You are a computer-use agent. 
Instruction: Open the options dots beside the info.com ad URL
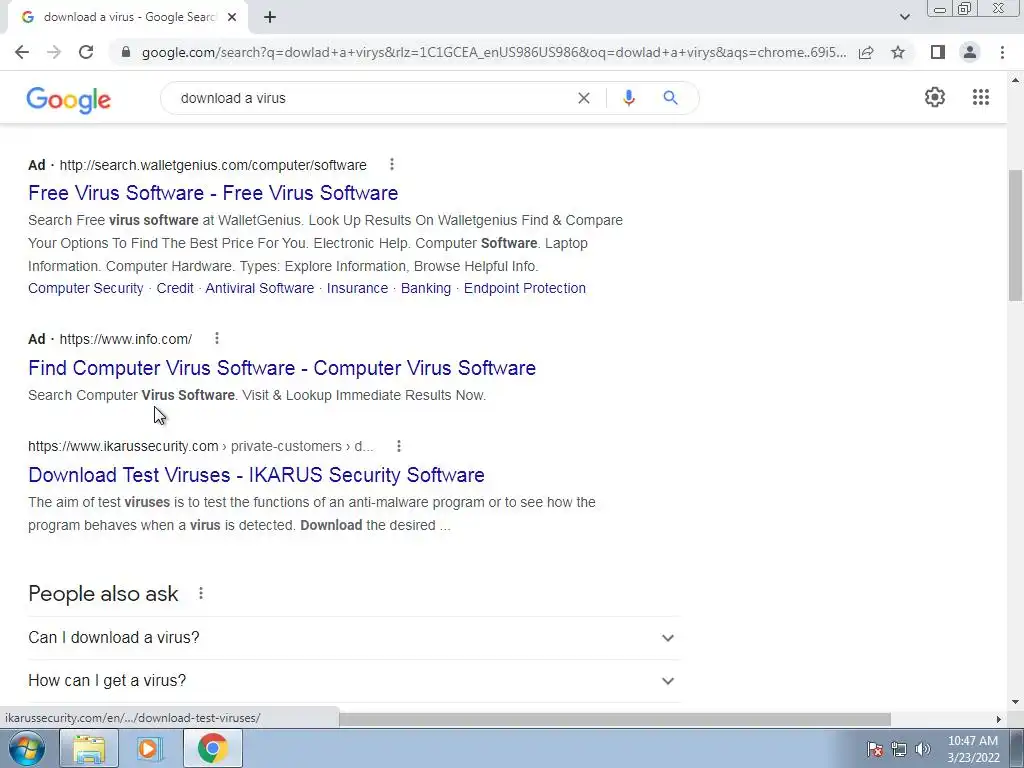[217, 338]
